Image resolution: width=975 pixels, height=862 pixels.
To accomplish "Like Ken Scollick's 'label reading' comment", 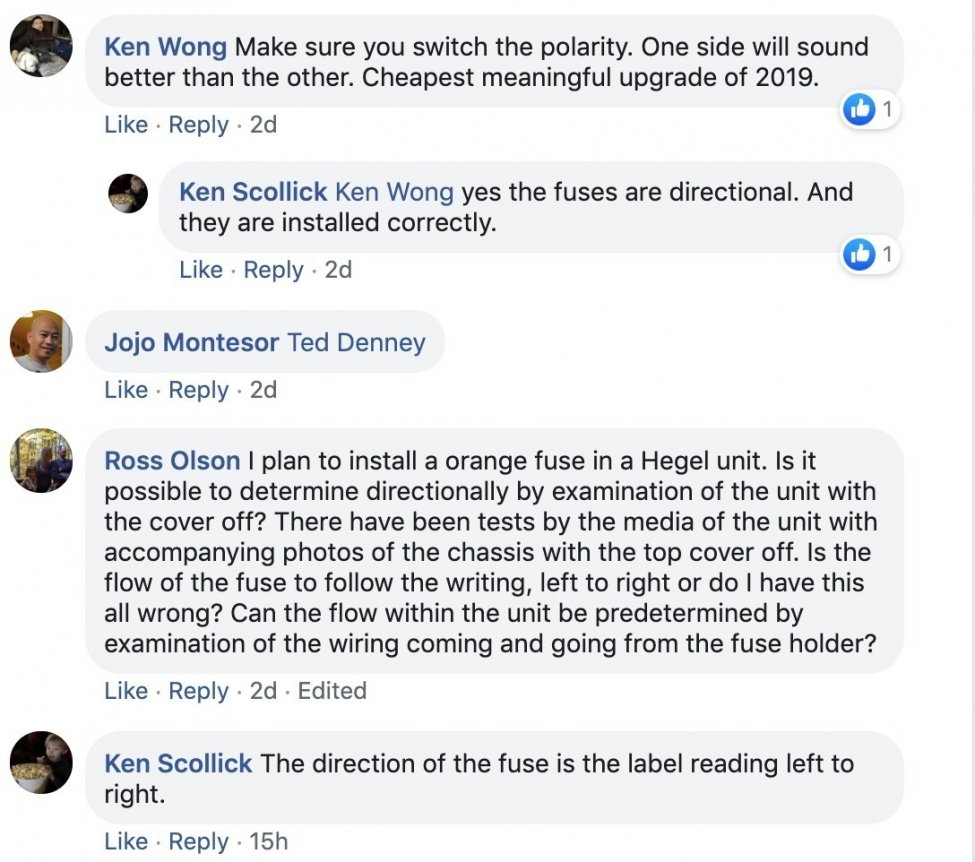I will [x=126, y=841].
